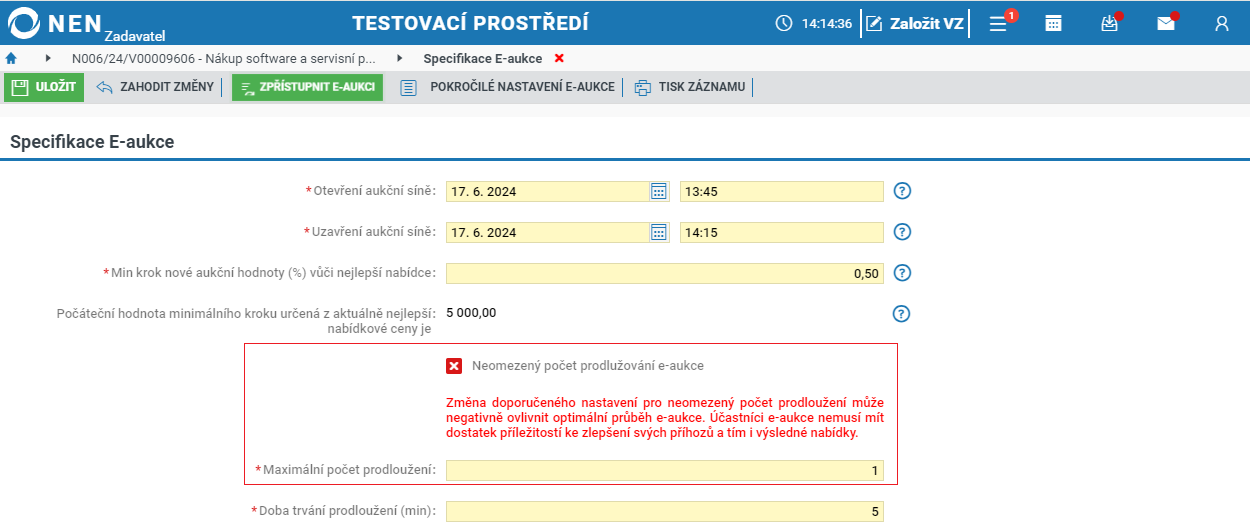This screenshot has height=531, width=1250.
Task: Open the inbox download icon
Action: pos(1110,23)
